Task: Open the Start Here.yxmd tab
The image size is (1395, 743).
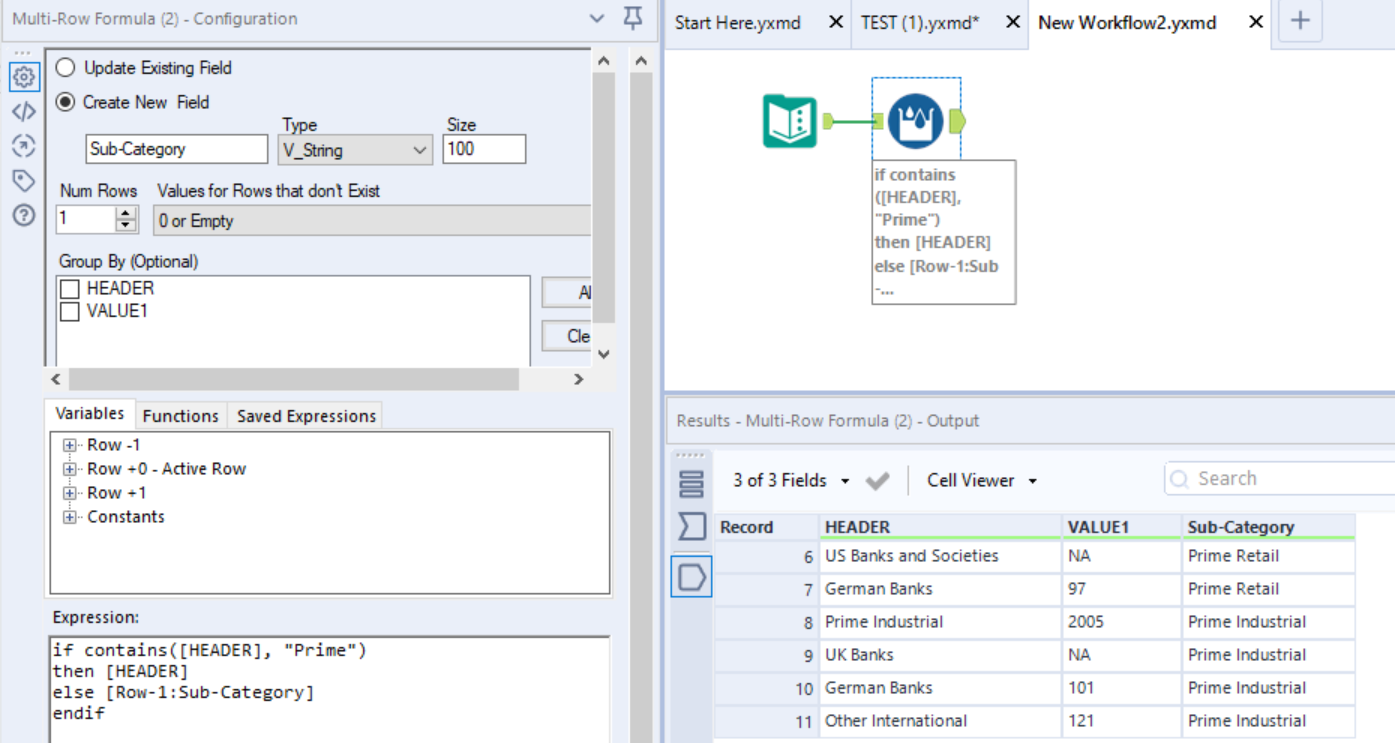Action: pos(738,23)
